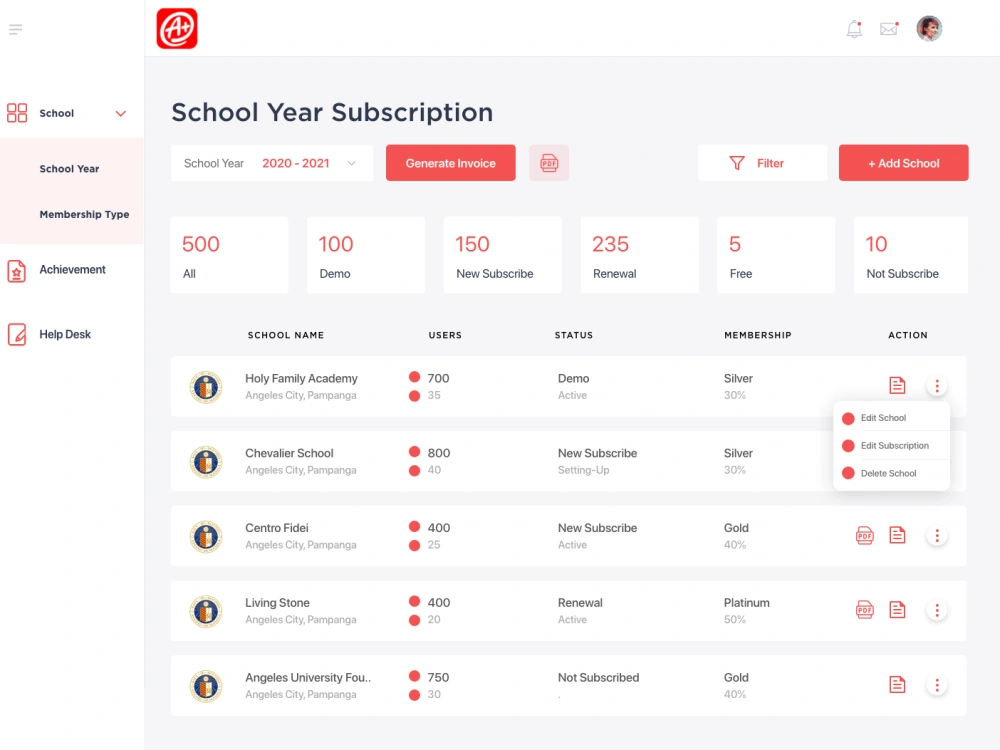This screenshot has height=750, width=1000.
Task: Click Living Stone Renewal status
Action: pos(580,603)
